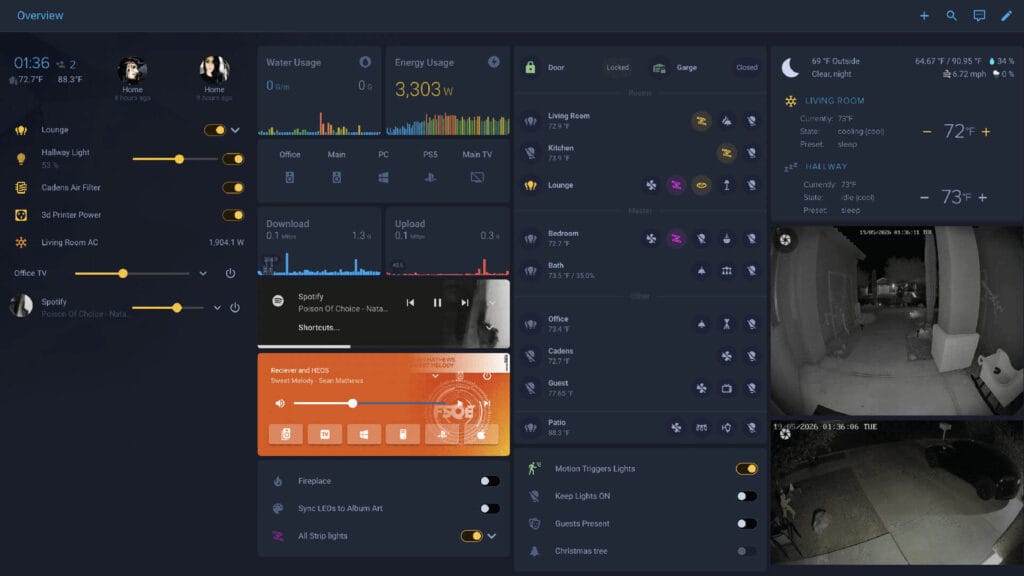The width and height of the screenshot is (1024, 576).
Task: Toggle the Cadens Air Filter switch
Action: click(233, 187)
